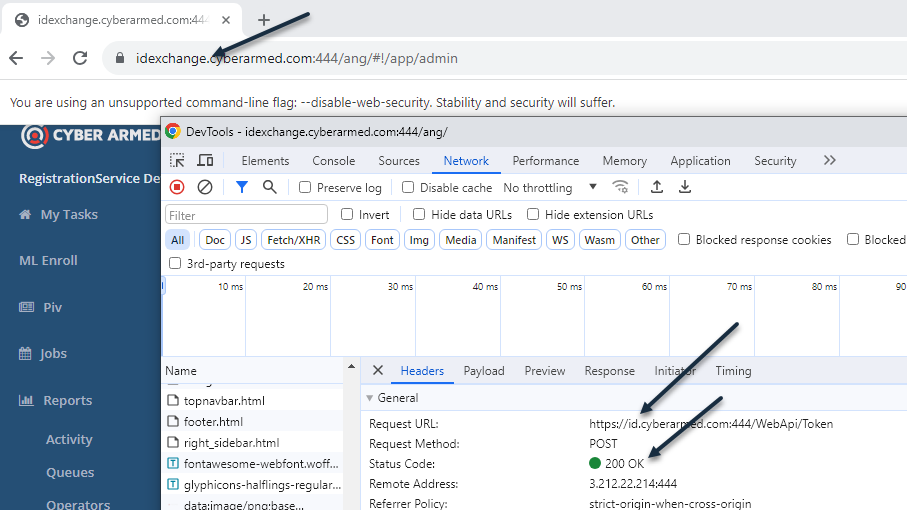This screenshot has width=907, height=510.
Task: Enable Disable cache checkbox
Action: click(x=408, y=187)
